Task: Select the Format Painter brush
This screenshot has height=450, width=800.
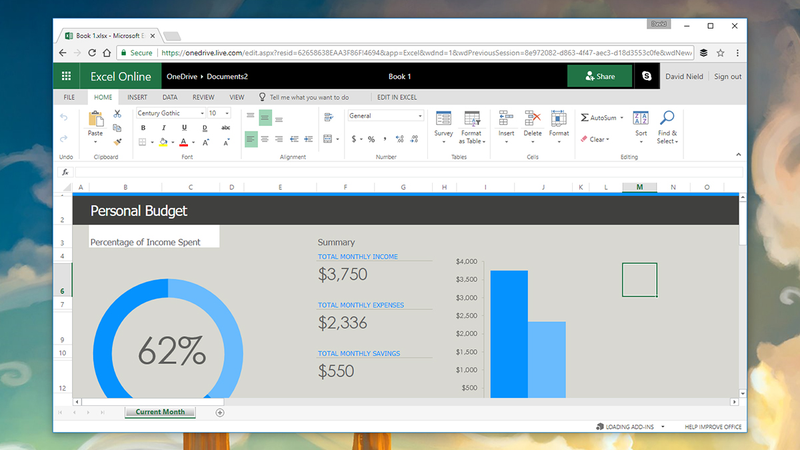Action: pyautogui.click(x=117, y=141)
